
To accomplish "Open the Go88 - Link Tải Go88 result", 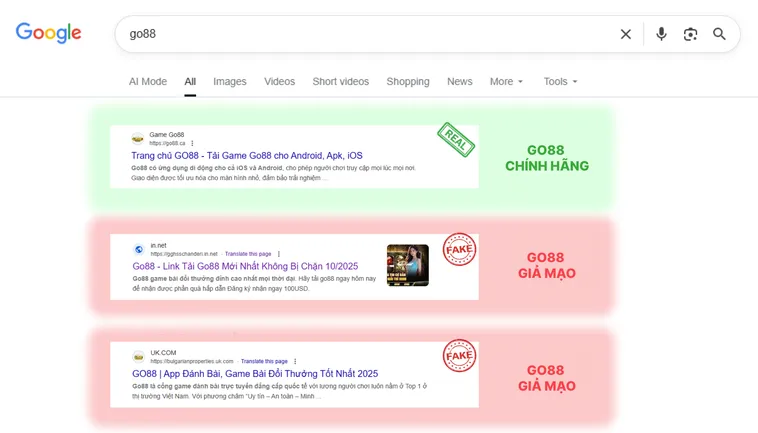I will pos(245,266).
